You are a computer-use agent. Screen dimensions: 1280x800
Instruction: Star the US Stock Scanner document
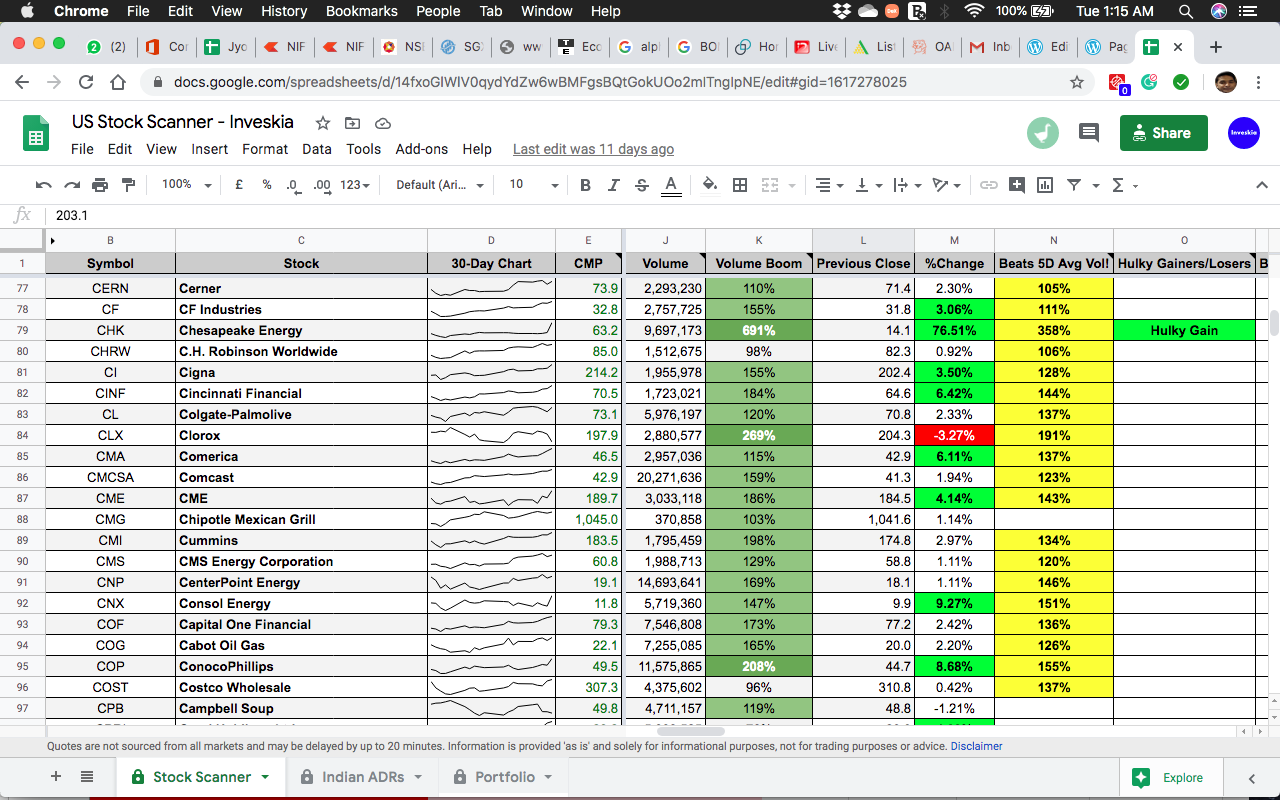323,123
